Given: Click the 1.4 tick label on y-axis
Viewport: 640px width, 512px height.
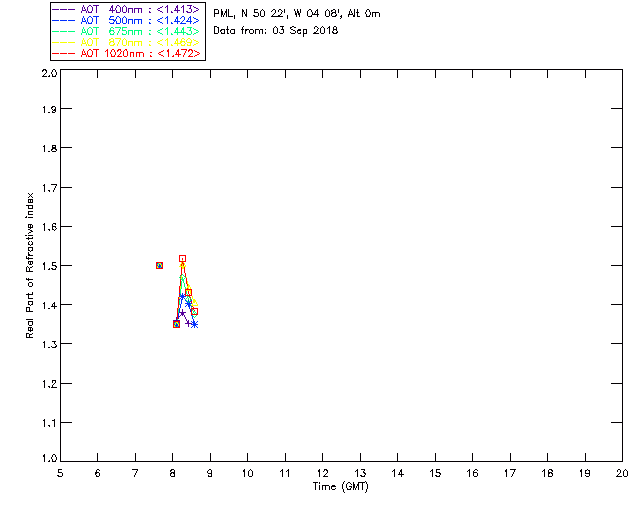Looking at the screenshot, I should tap(49, 305).
